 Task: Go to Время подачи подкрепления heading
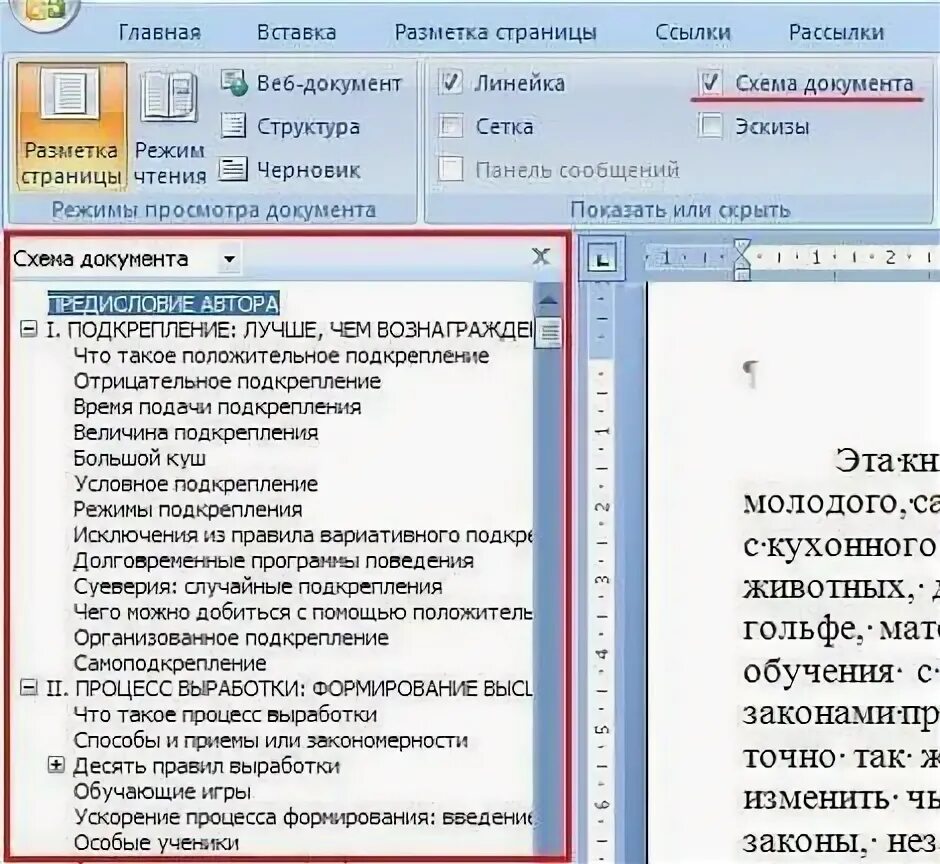tap(217, 407)
